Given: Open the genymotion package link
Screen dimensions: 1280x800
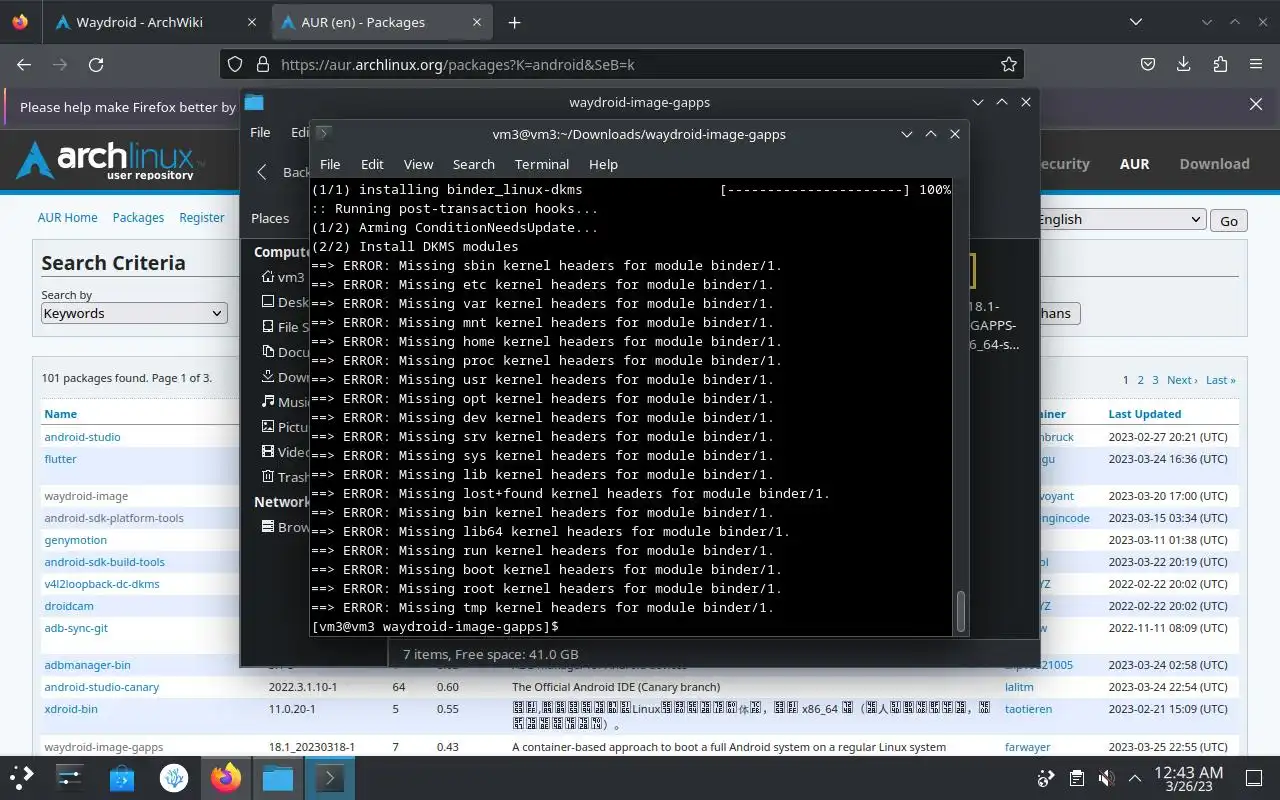Looking at the screenshot, I should coord(75,540).
